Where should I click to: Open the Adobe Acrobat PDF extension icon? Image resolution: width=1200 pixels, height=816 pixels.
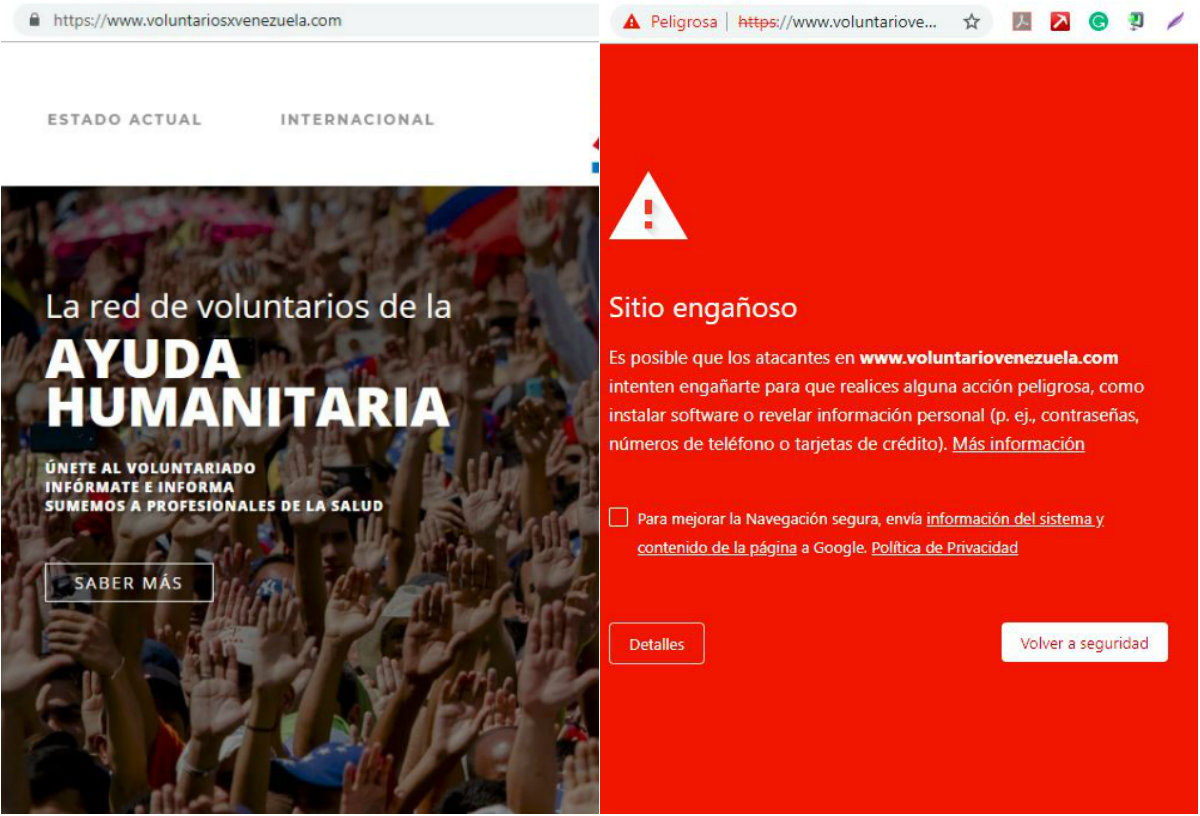pyautogui.click(x=1021, y=21)
